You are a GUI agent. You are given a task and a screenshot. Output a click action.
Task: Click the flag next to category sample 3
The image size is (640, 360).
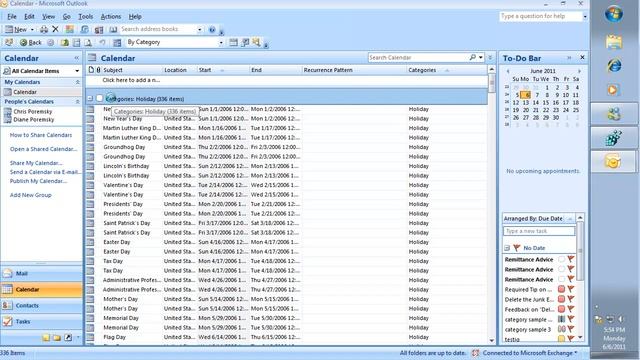[x=571, y=329]
